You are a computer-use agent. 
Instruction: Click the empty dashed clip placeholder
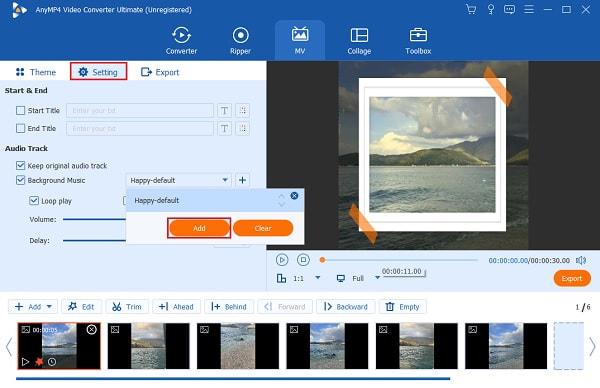(x=569, y=346)
